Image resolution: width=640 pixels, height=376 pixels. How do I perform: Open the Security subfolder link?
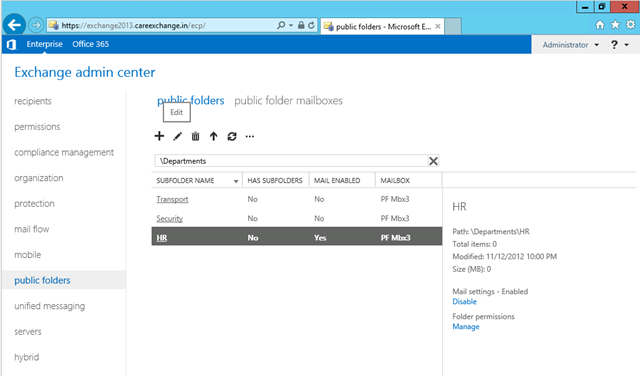click(169, 218)
